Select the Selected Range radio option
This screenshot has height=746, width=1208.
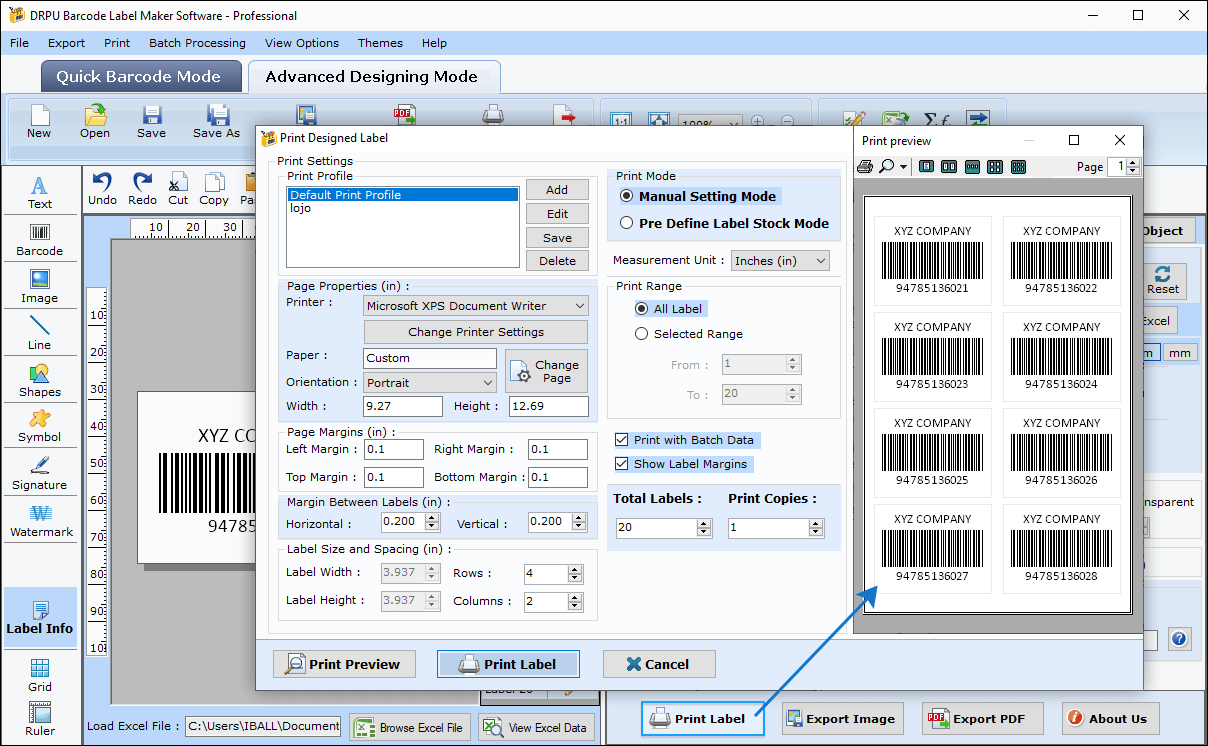coord(641,334)
